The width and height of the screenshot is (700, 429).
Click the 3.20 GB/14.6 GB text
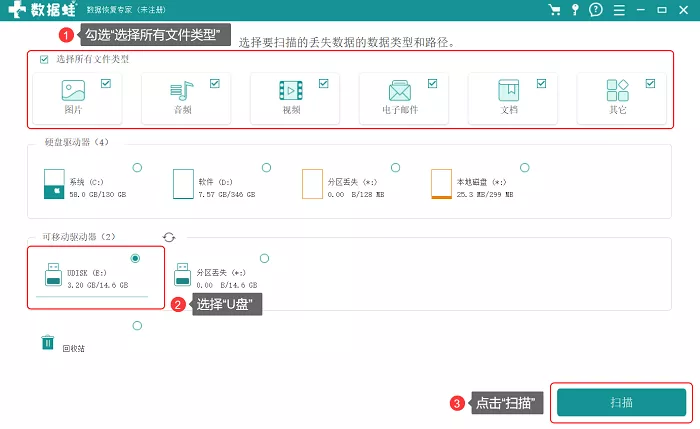pyautogui.click(x=98, y=285)
